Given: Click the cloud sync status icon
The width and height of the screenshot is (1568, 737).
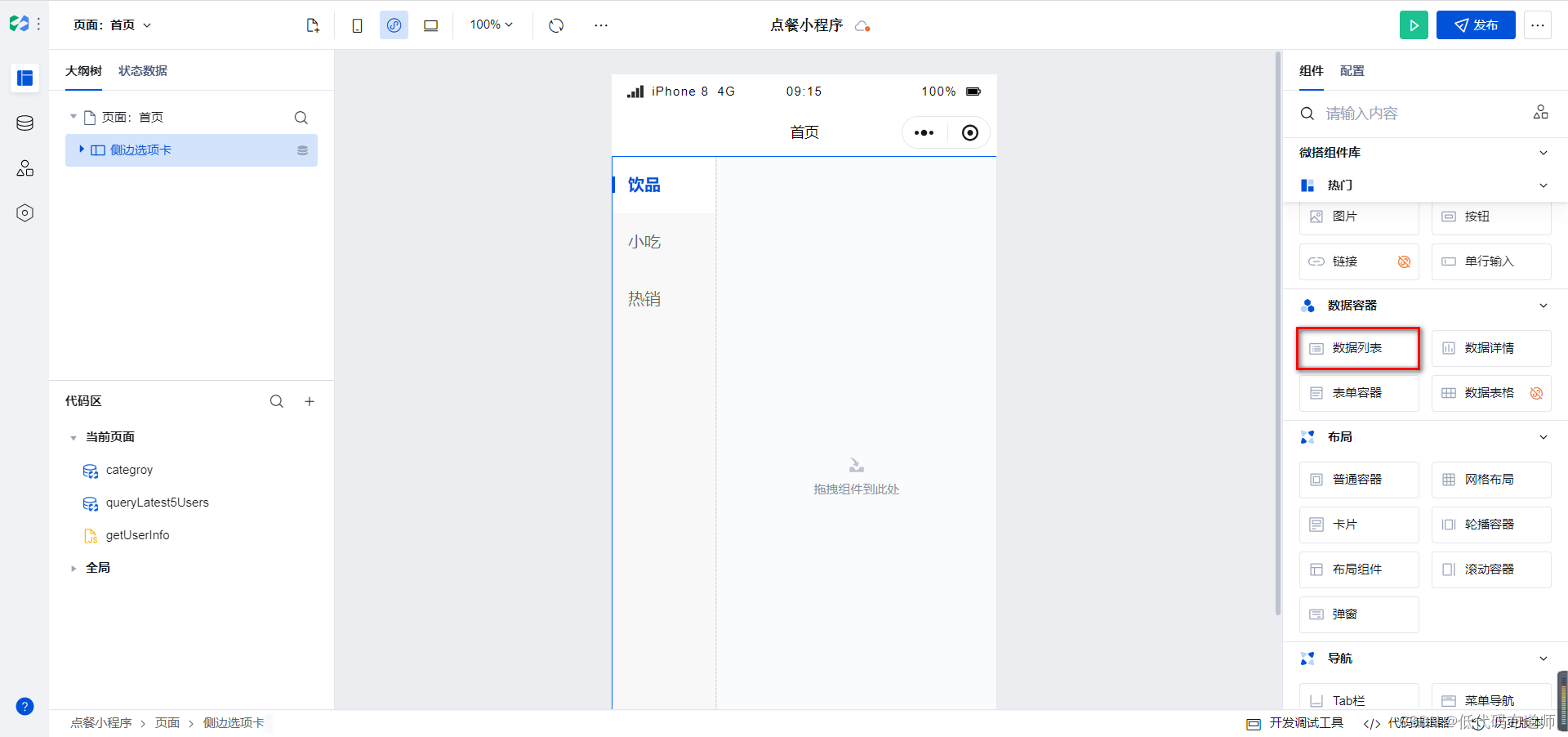Looking at the screenshot, I should click(x=862, y=26).
